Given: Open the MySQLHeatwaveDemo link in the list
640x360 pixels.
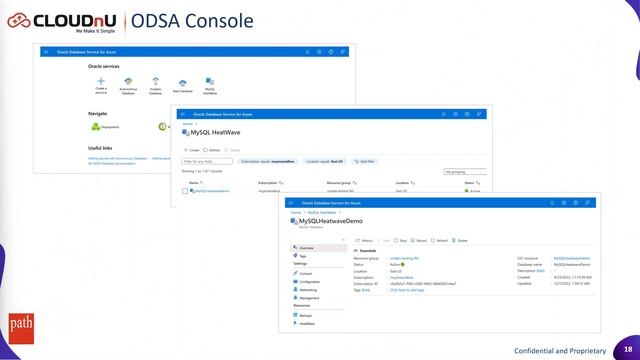Looking at the screenshot, I should click(212, 191).
